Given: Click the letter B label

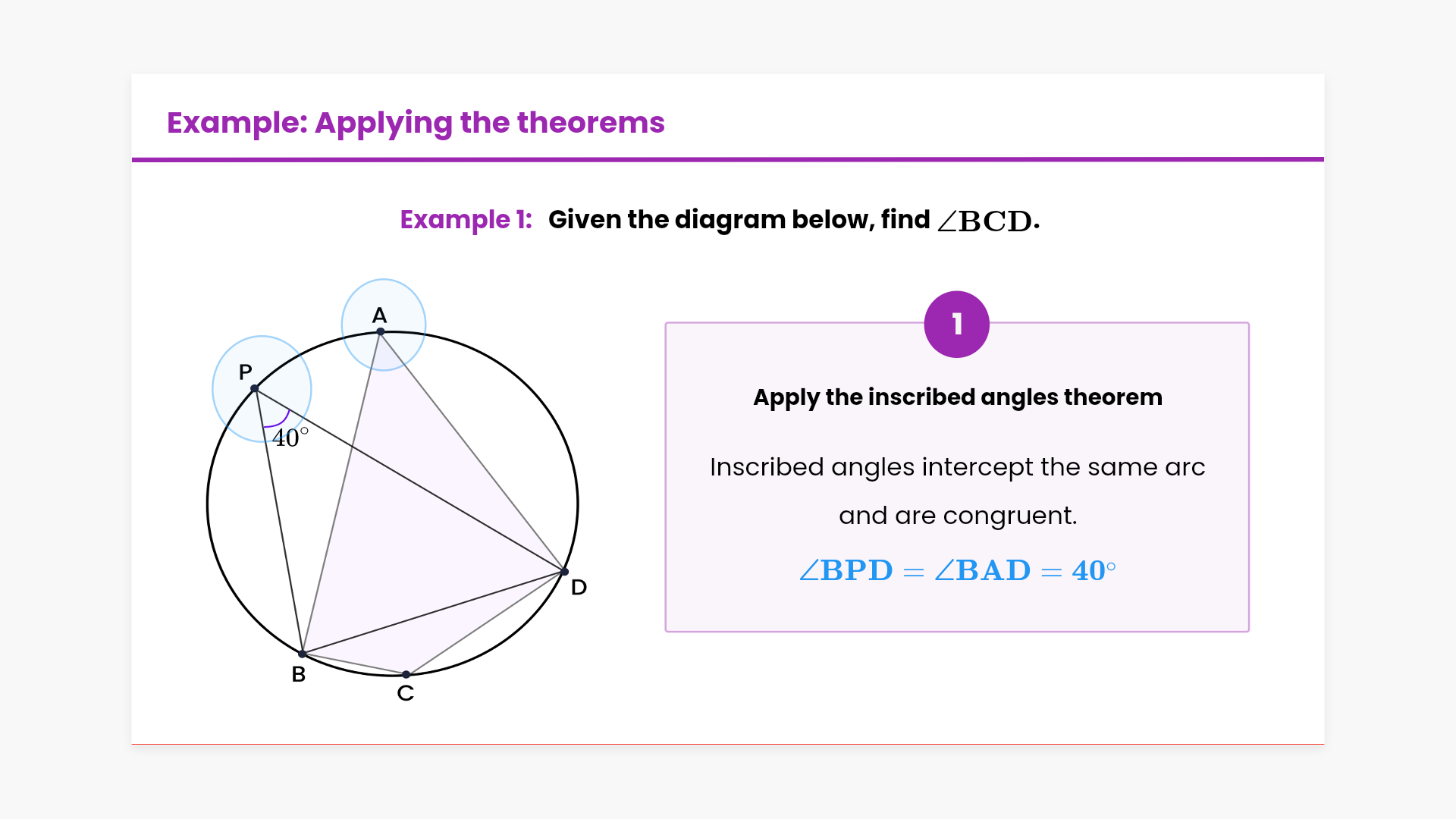Looking at the screenshot, I should point(299,674).
